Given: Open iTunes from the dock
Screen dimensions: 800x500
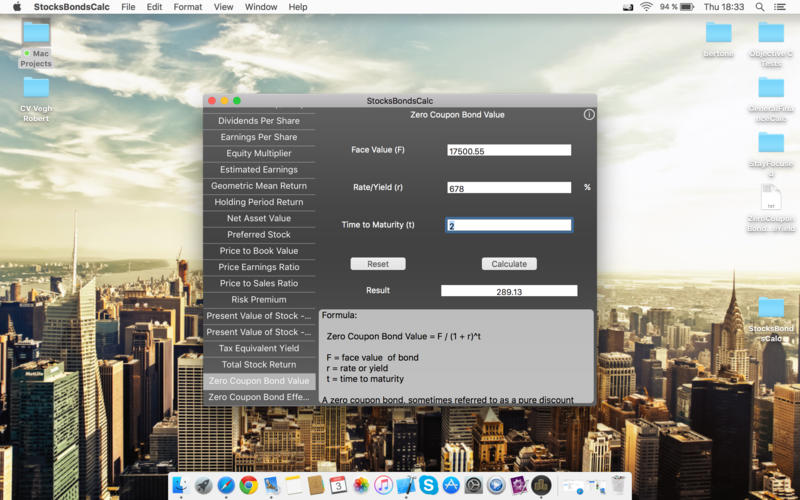Looking at the screenshot, I should pyautogui.click(x=383, y=485).
